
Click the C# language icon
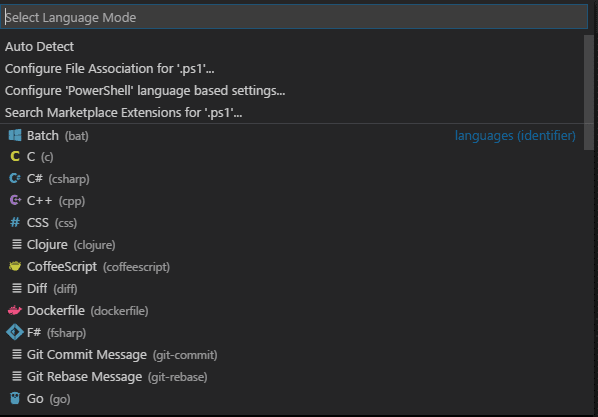15,178
